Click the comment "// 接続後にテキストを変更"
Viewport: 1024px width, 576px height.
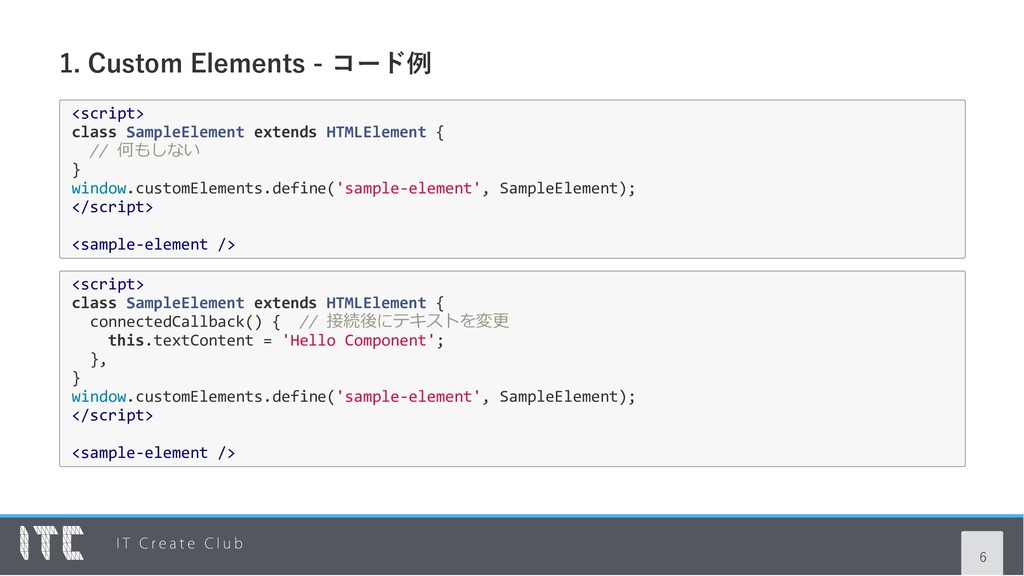tap(404, 321)
